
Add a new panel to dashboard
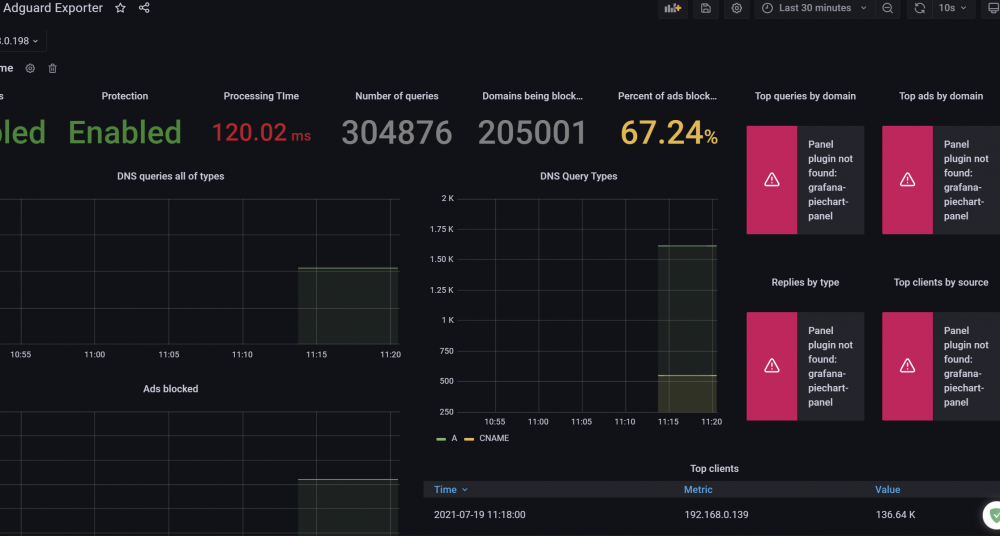[673, 8]
